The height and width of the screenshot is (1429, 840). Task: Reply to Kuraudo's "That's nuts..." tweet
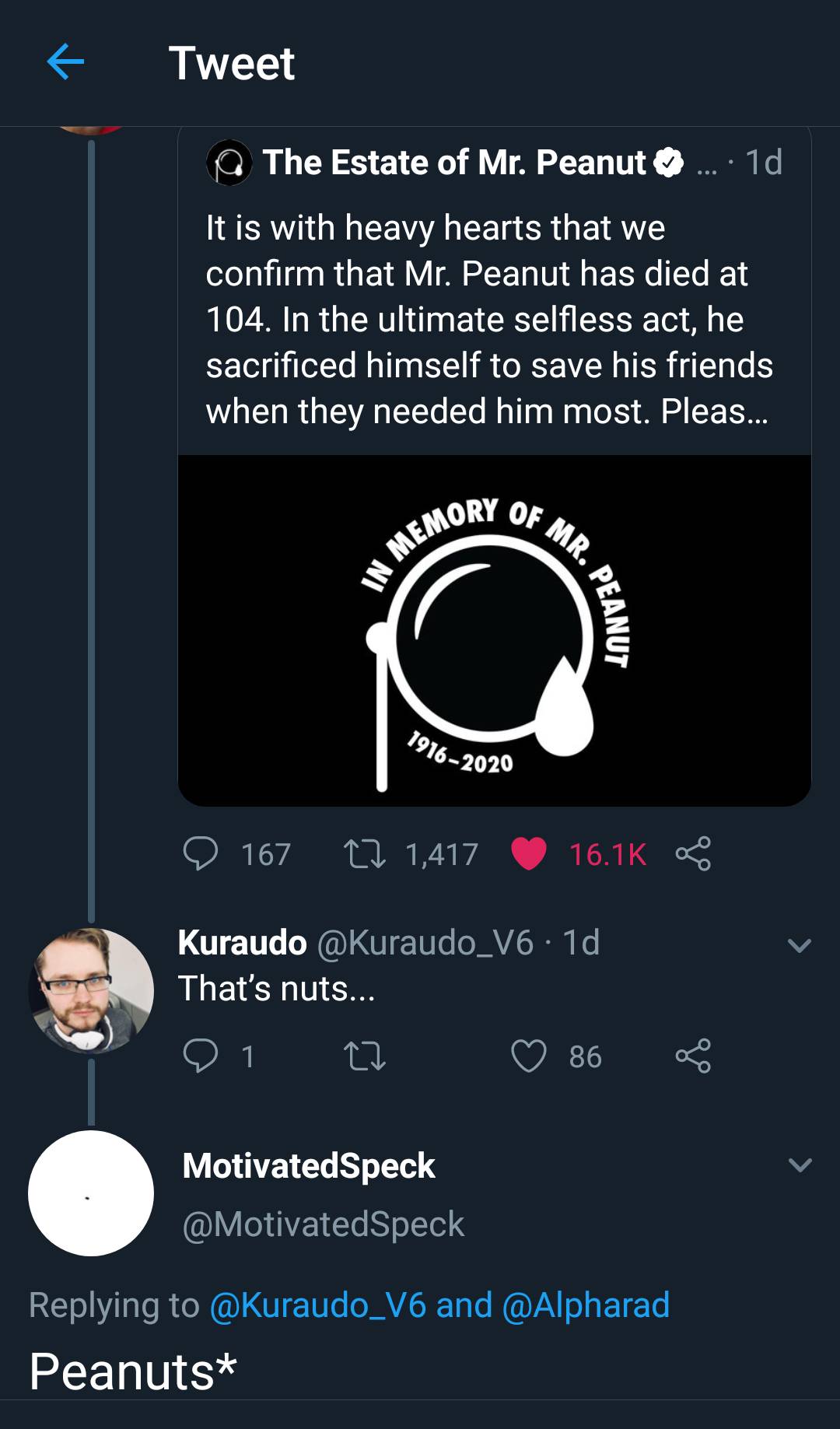(201, 1056)
